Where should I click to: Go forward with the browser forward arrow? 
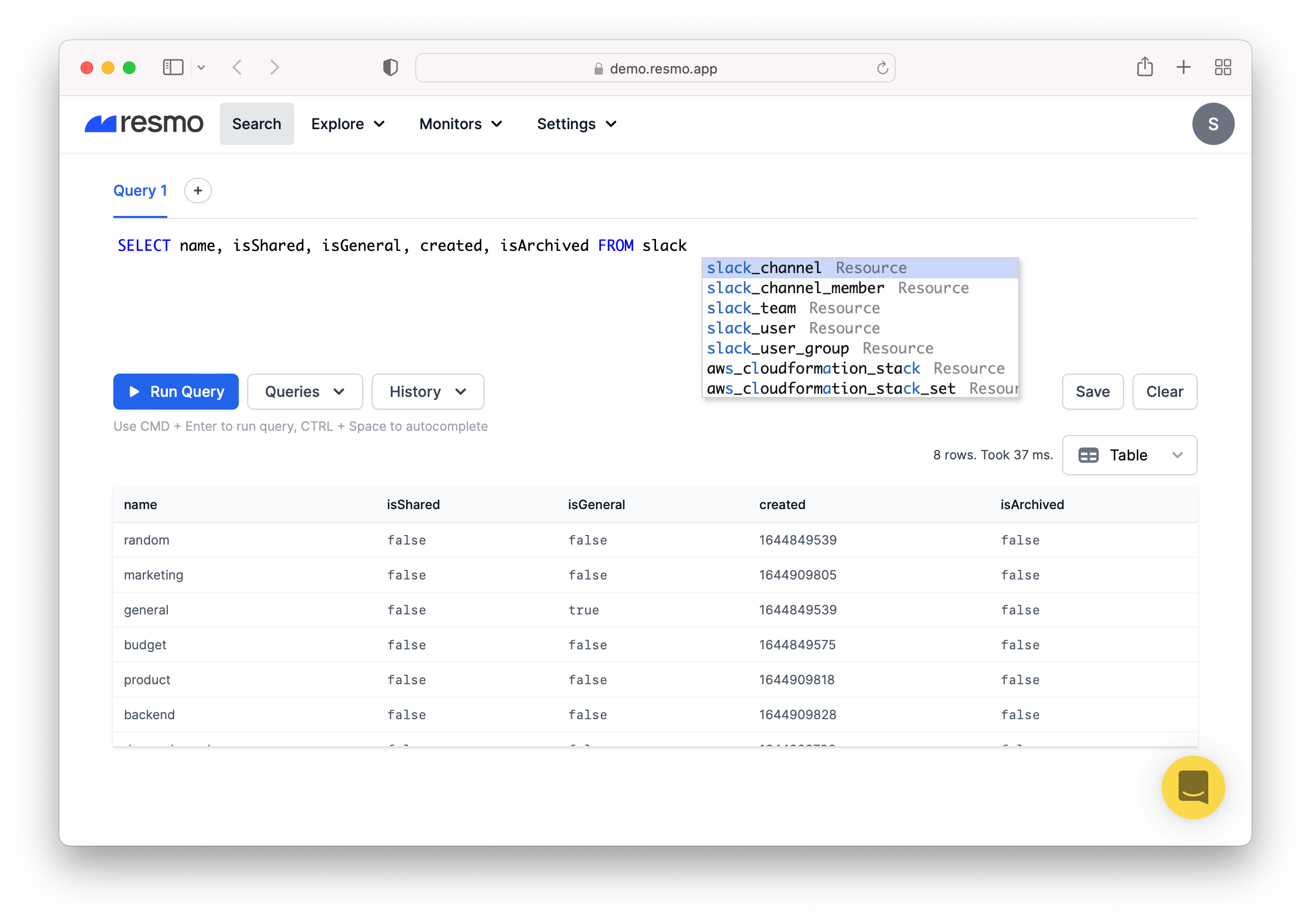pyautogui.click(x=275, y=68)
